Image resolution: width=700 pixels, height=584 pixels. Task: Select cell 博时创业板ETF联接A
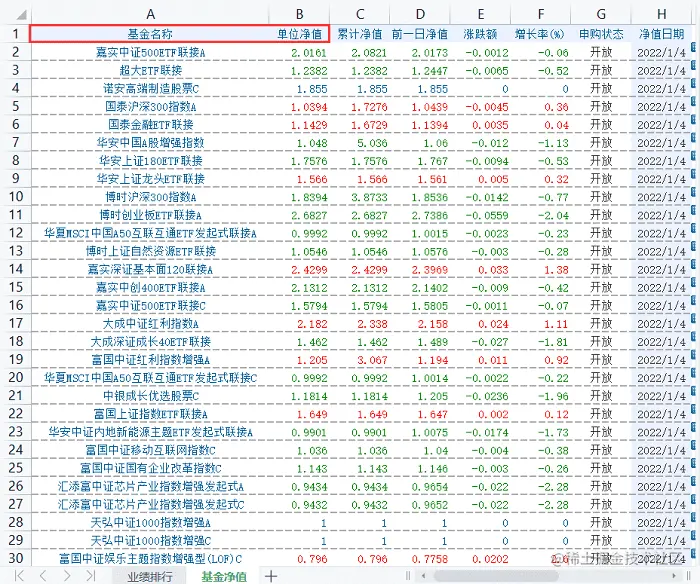pyautogui.click(x=150, y=215)
